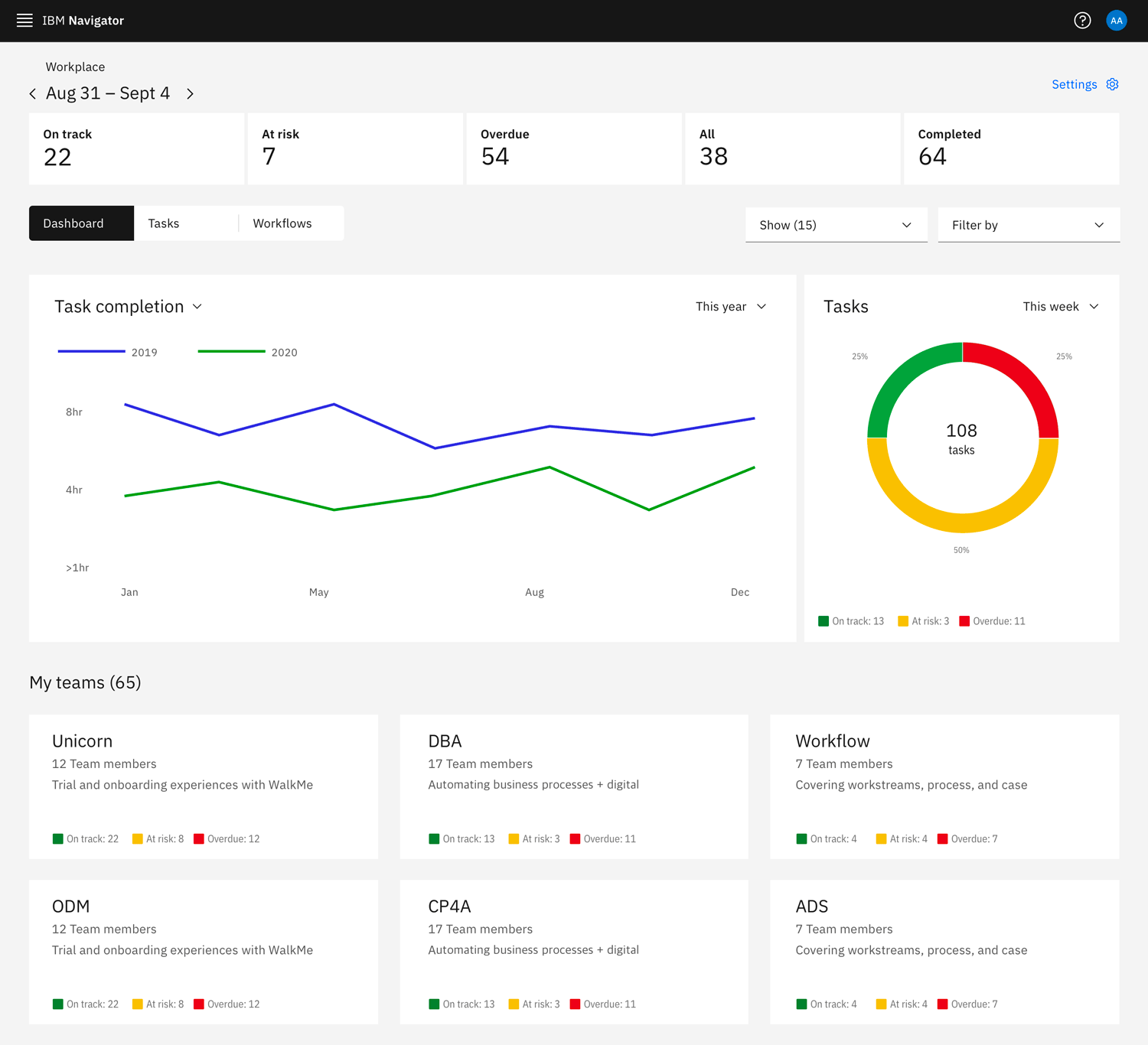Open the Show (15) dropdown
1148x1045 pixels.
point(837,225)
